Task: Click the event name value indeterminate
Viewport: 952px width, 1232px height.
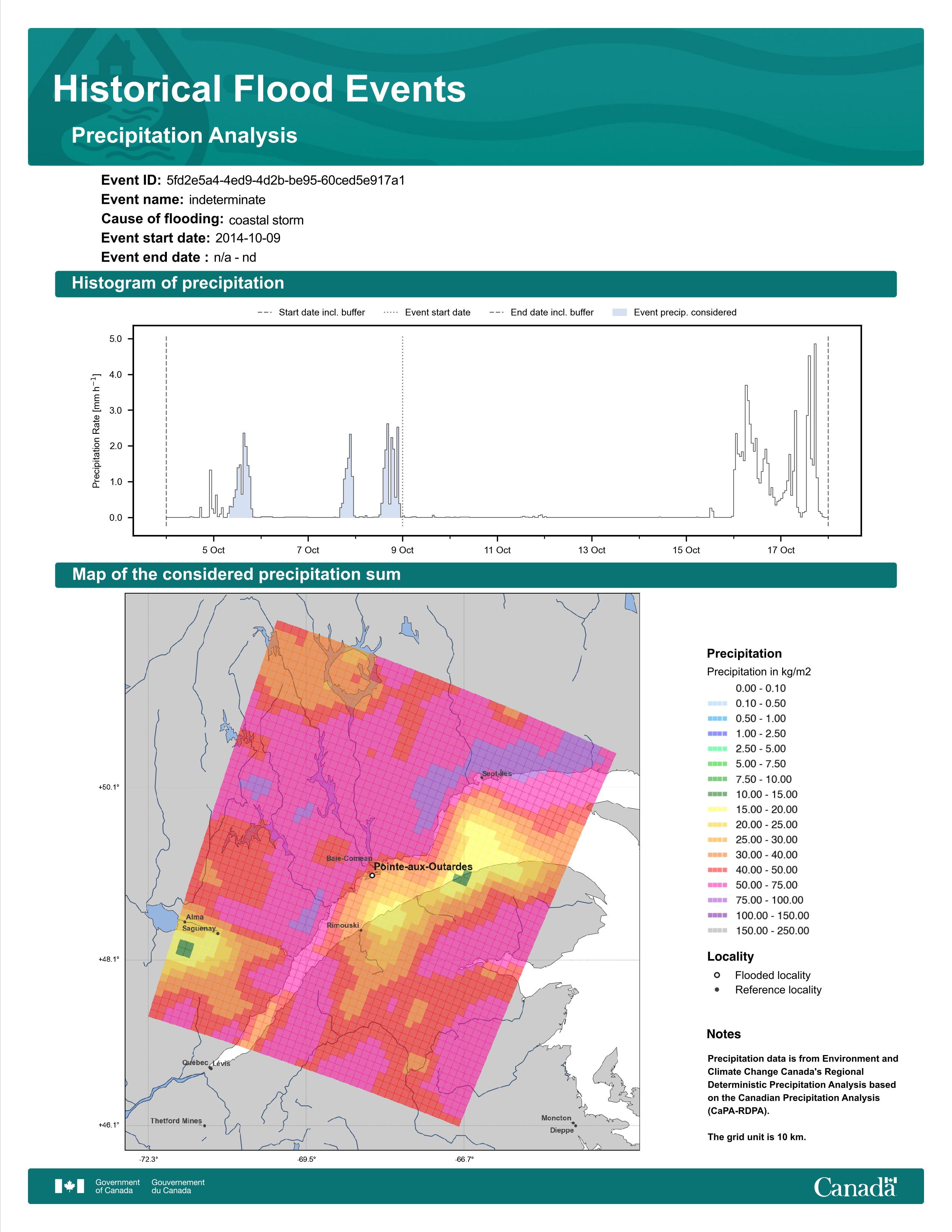Action: pos(227,200)
